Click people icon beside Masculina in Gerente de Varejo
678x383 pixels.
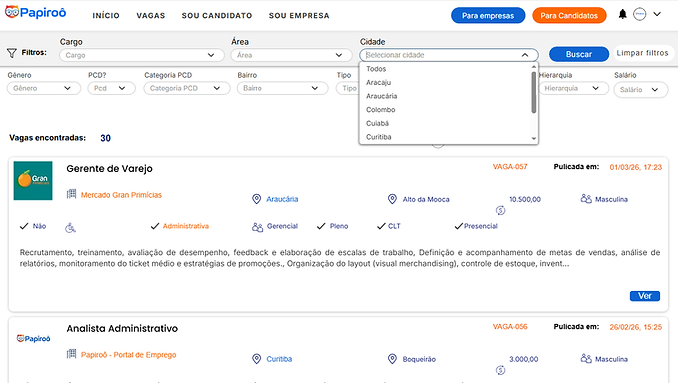coord(586,199)
